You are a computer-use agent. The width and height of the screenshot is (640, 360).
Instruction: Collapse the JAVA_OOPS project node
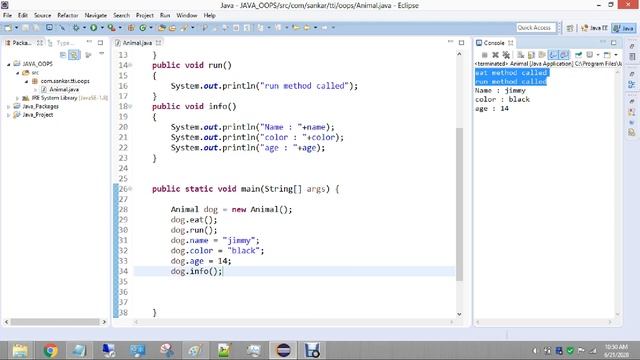[9, 64]
